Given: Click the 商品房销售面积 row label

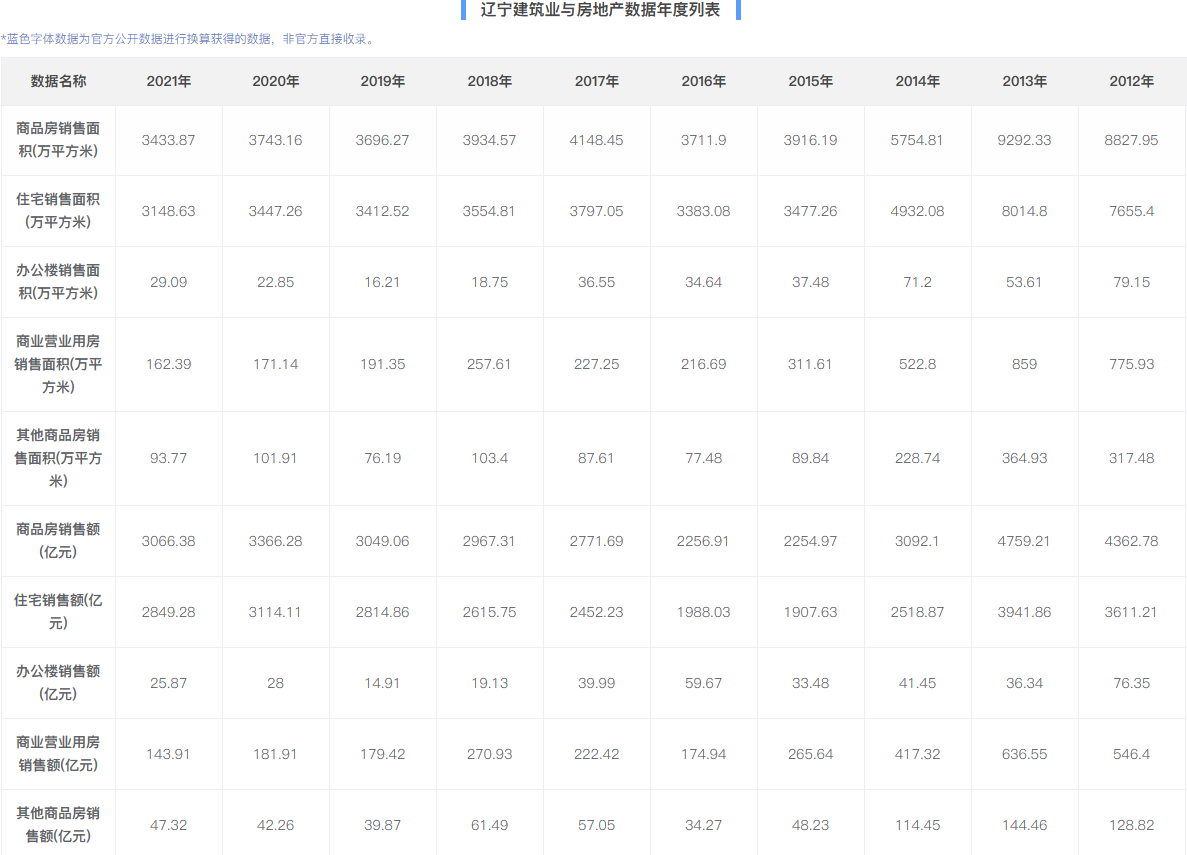Looking at the screenshot, I should coord(58,140).
